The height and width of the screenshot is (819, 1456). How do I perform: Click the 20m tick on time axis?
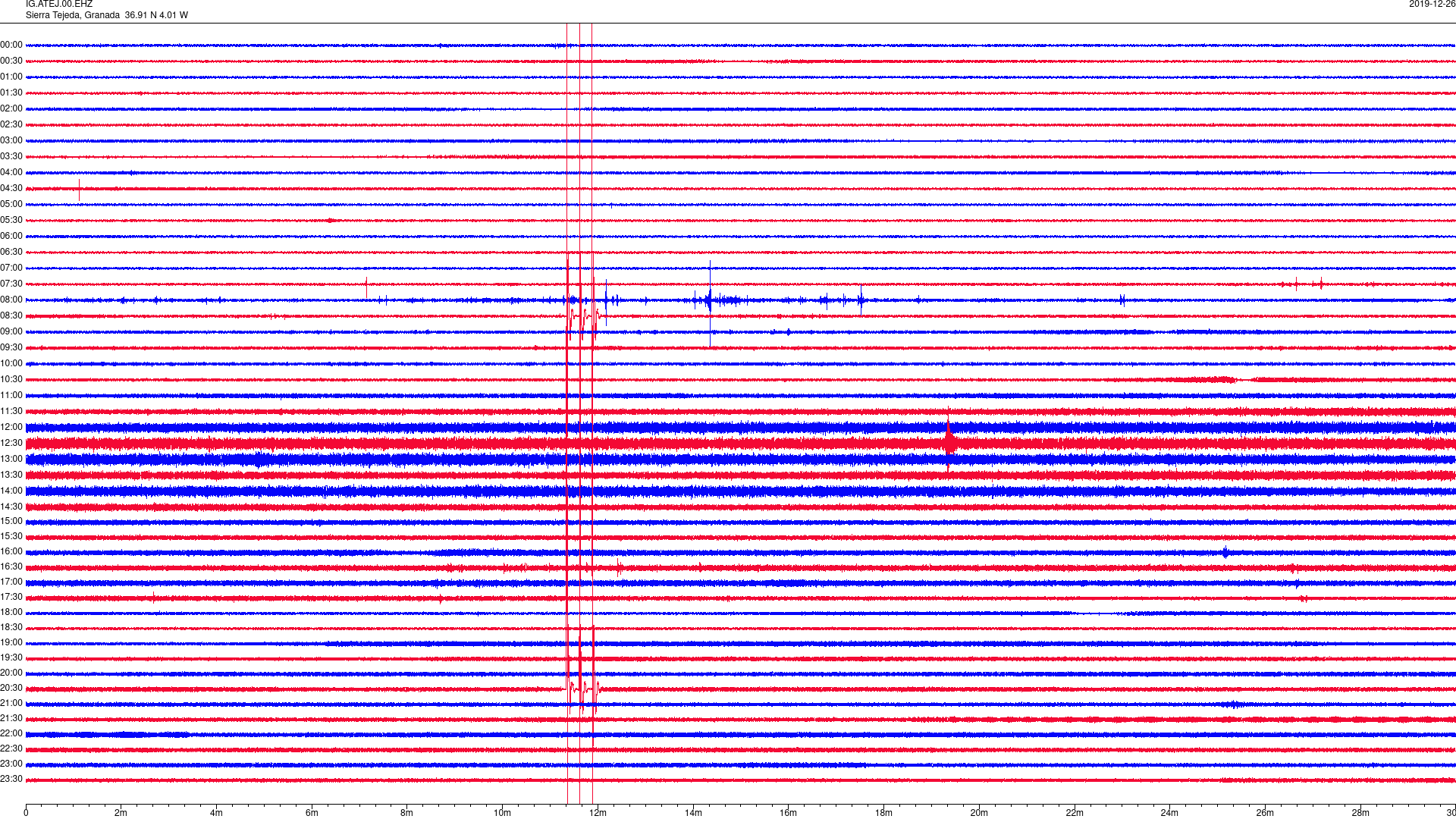pos(979,813)
